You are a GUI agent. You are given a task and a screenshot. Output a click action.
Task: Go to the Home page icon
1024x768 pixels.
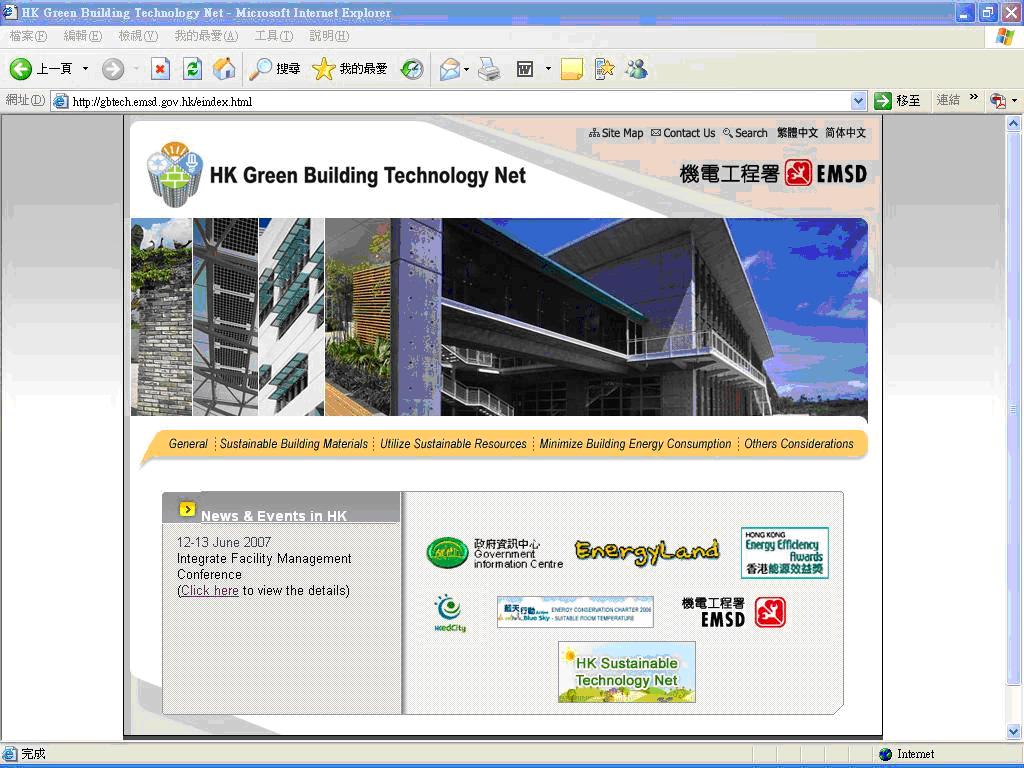click(224, 69)
